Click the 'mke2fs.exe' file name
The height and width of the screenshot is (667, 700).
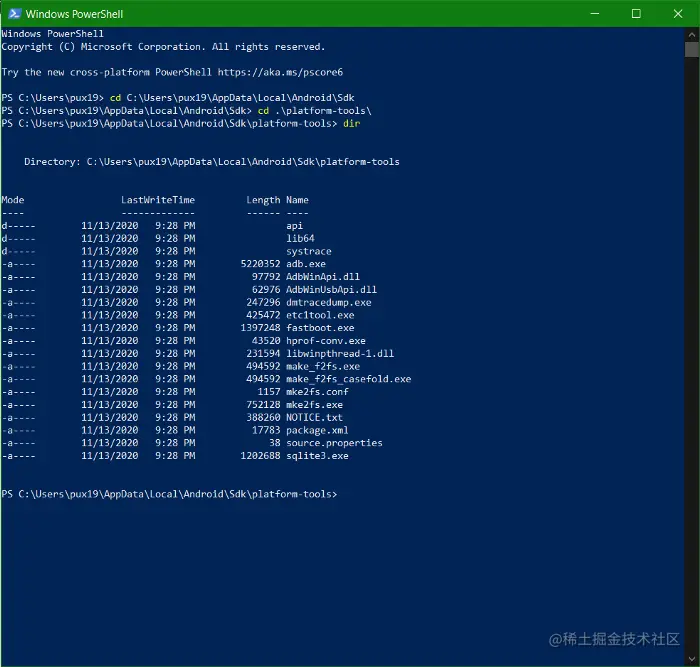point(314,405)
